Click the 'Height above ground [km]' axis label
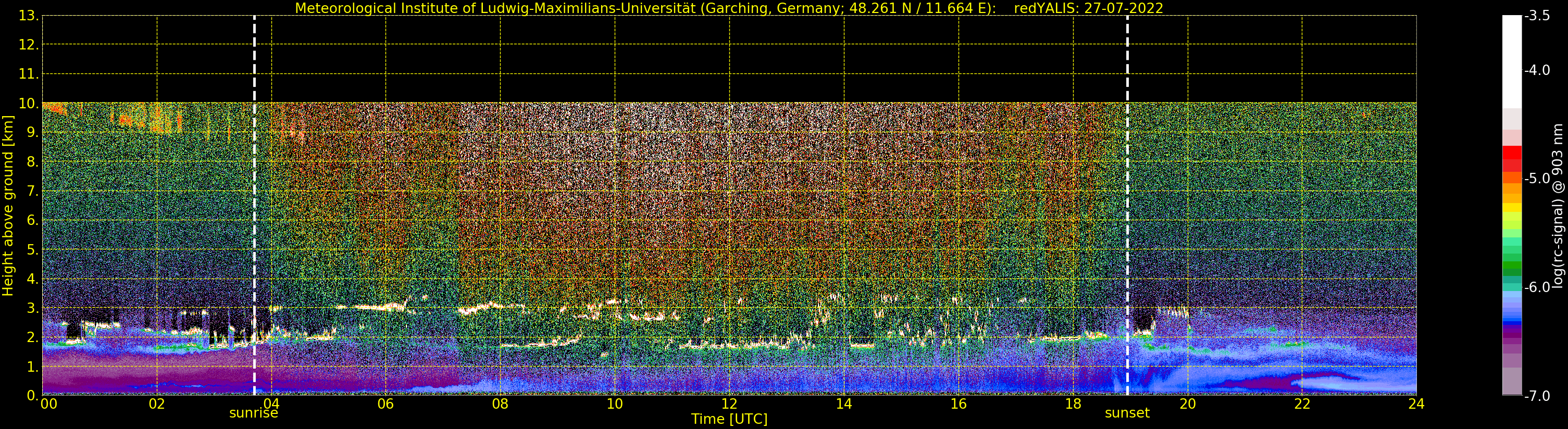Image resolution: width=1568 pixels, height=429 pixels. (8, 206)
